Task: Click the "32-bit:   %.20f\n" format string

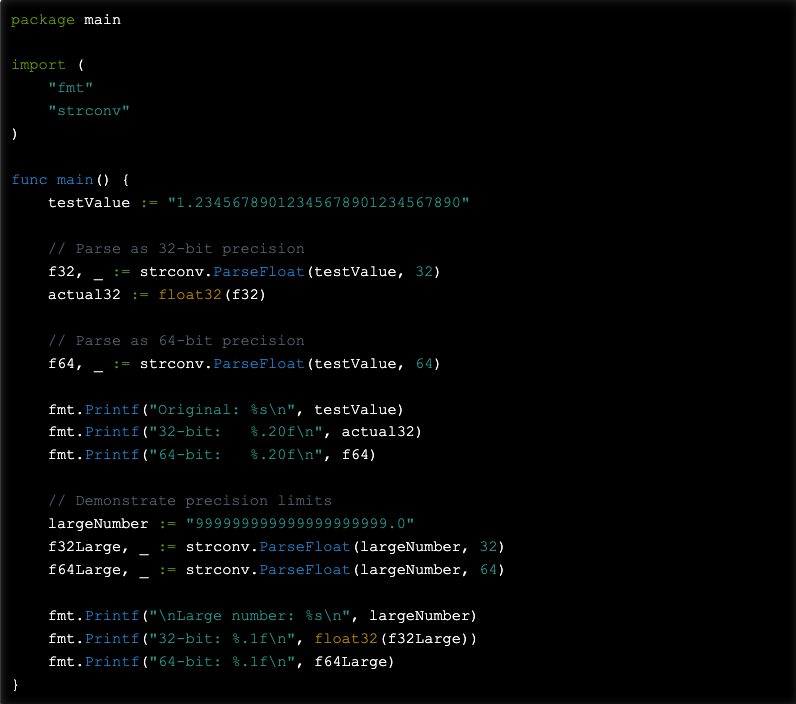Action: pyautogui.click(x=222, y=433)
